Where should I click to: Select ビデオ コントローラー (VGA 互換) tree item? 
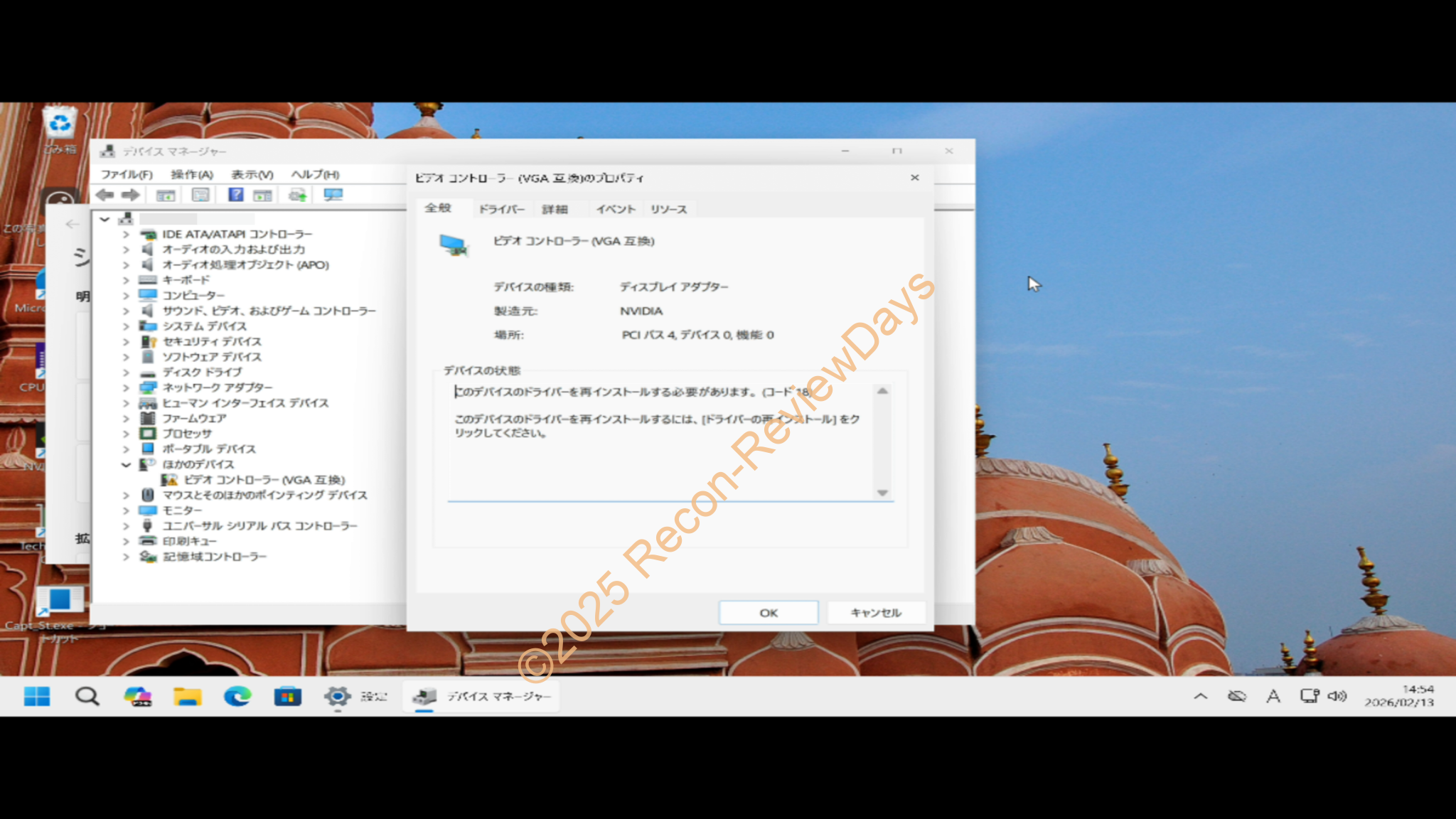click(264, 480)
